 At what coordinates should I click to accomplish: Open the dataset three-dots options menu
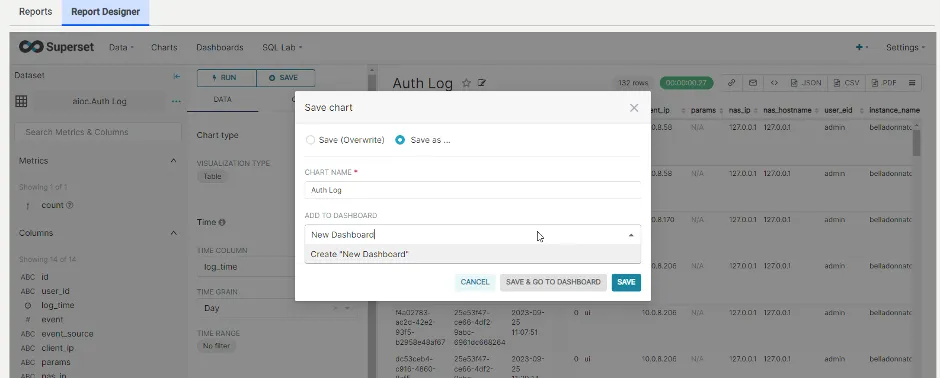(176, 101)
